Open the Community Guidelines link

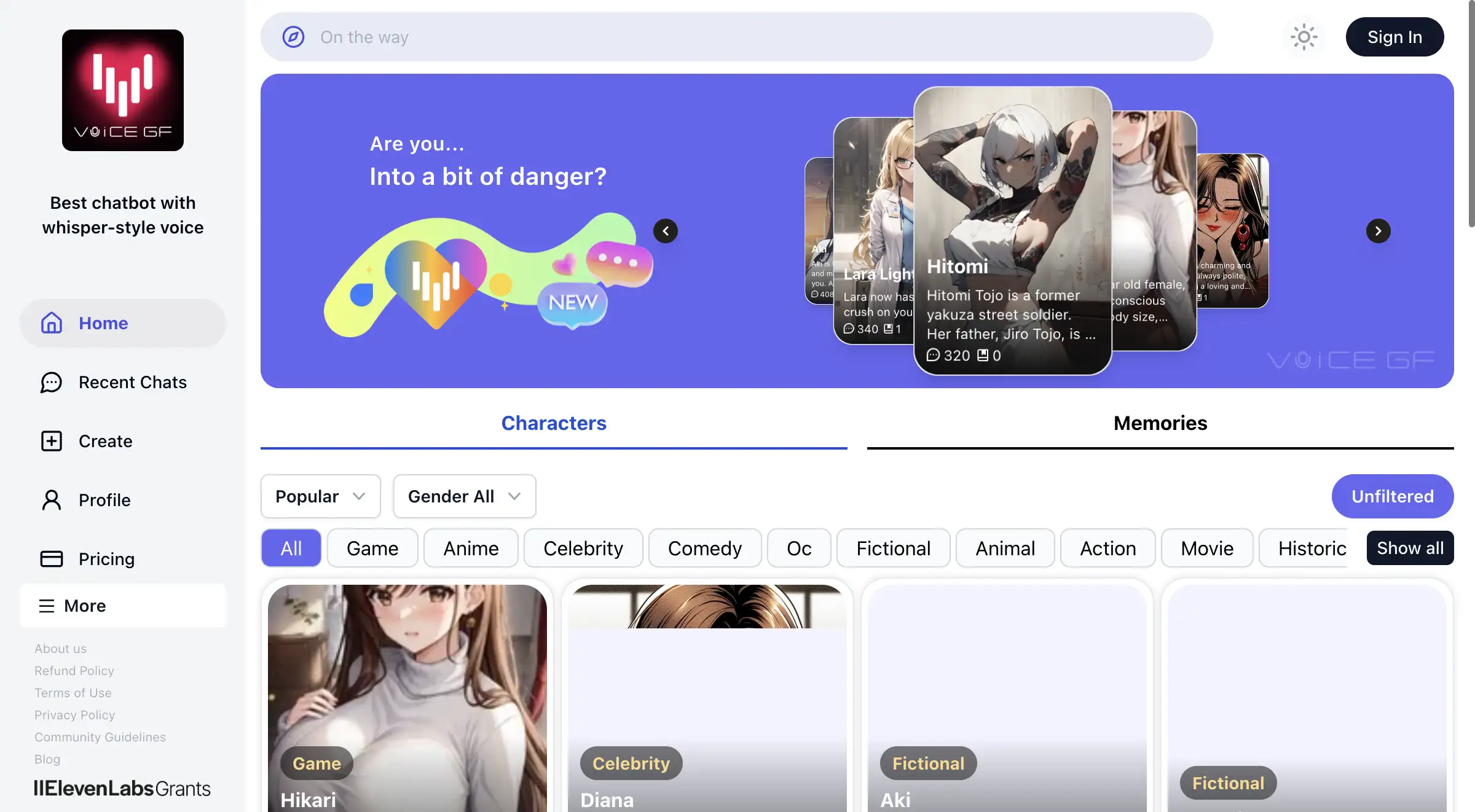100,736
